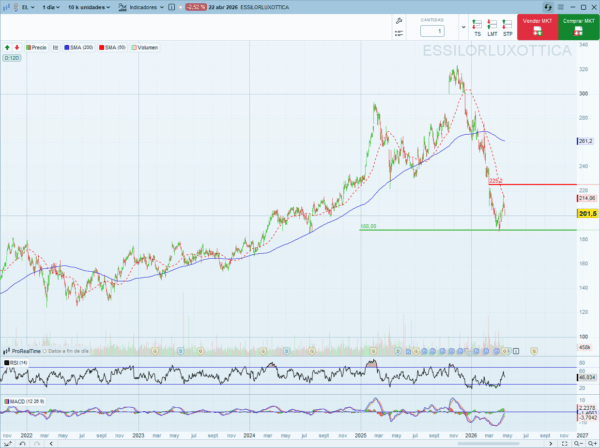
Task: Toggle SMA (200) indicator visibility
Action: pos(78,47)
